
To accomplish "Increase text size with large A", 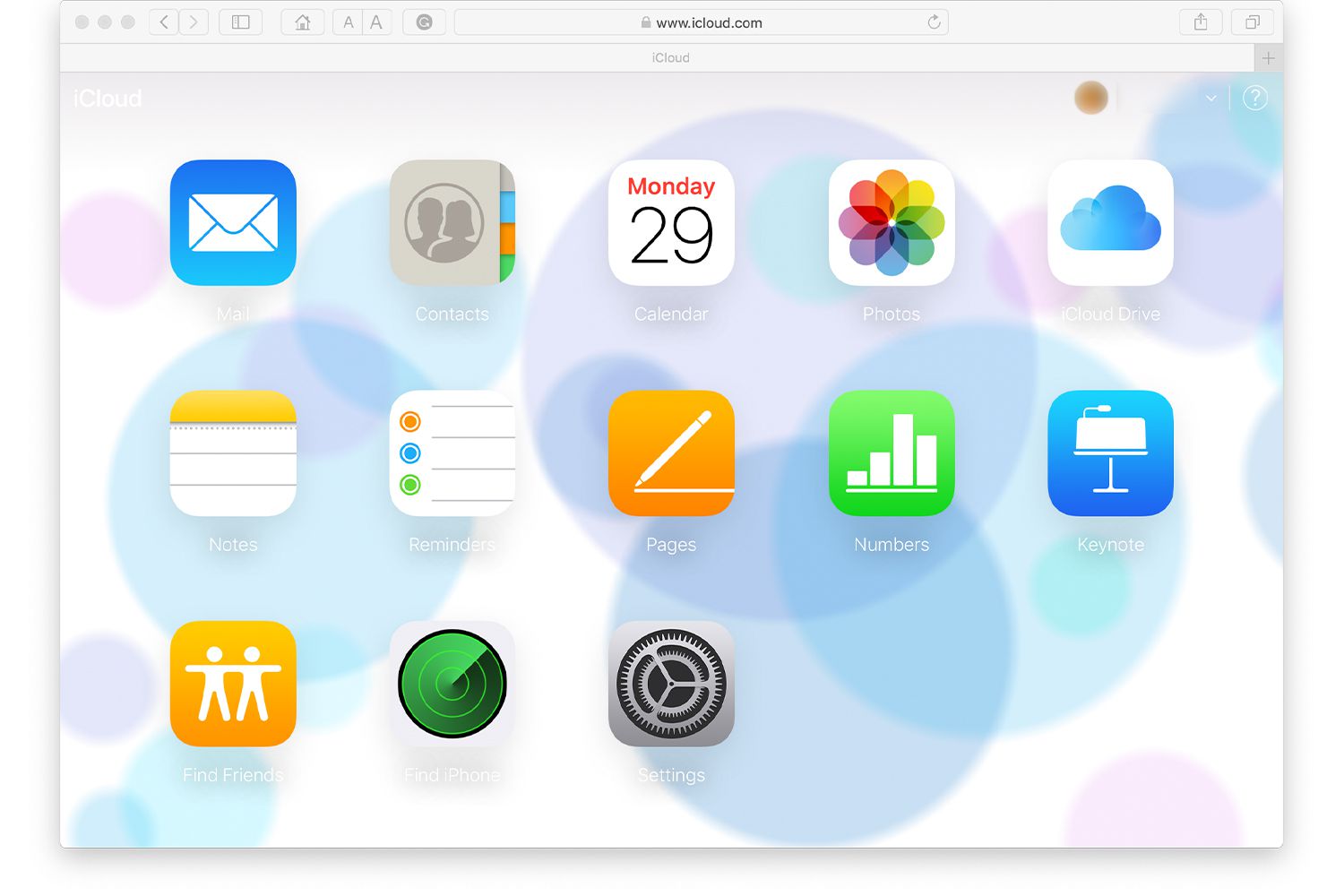I will 376,22.
